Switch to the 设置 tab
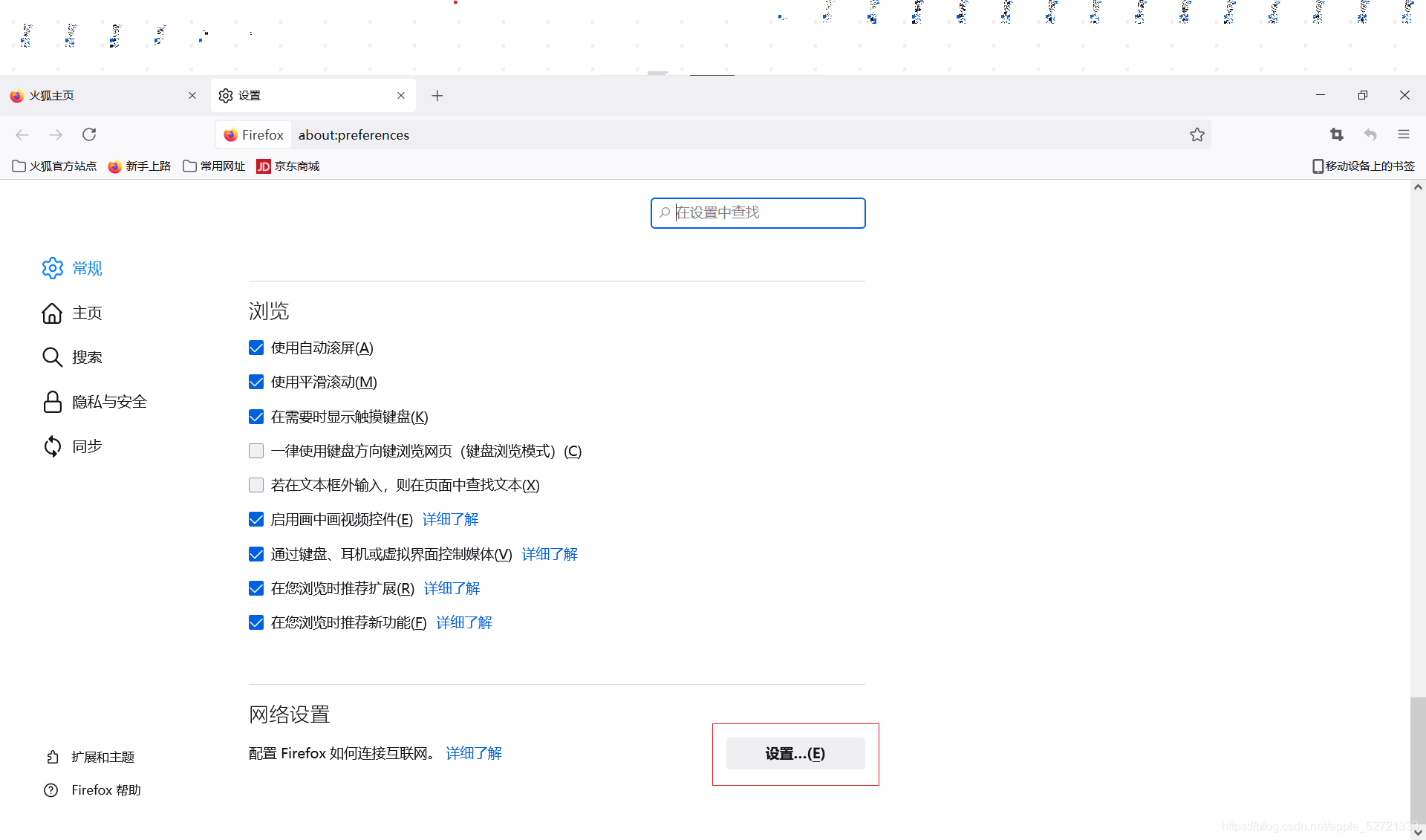Image resolution: width=1426 pixels, height=840 pixels. point(313,96)
